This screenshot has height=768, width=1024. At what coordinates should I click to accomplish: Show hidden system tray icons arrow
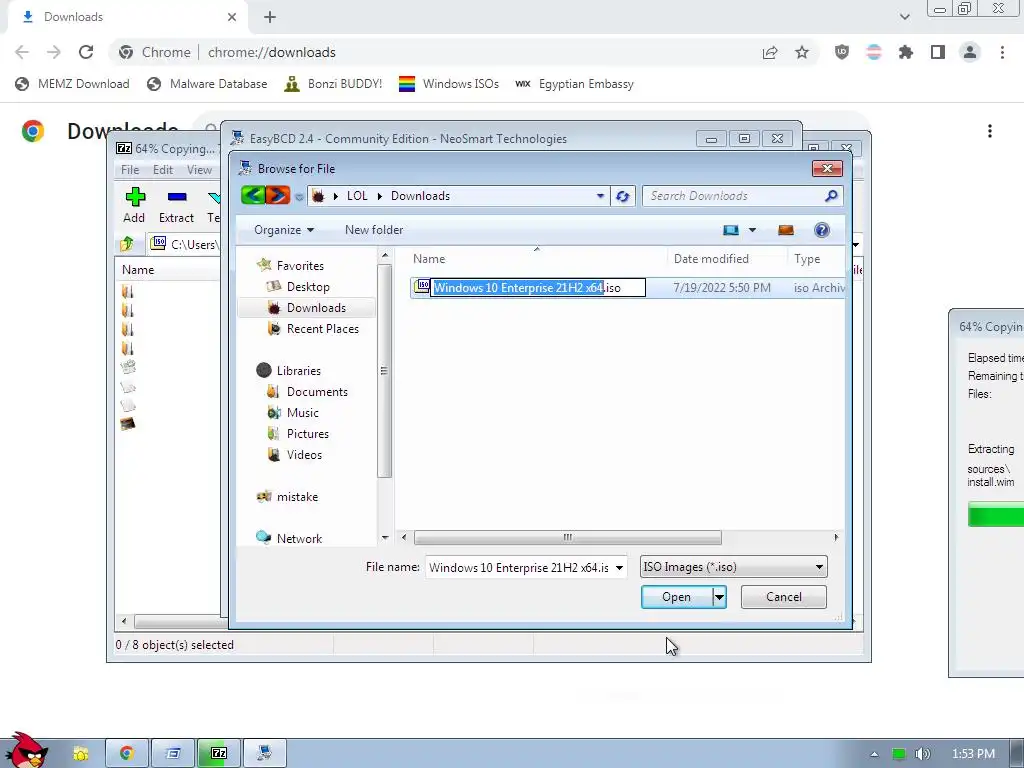(874, 754)
